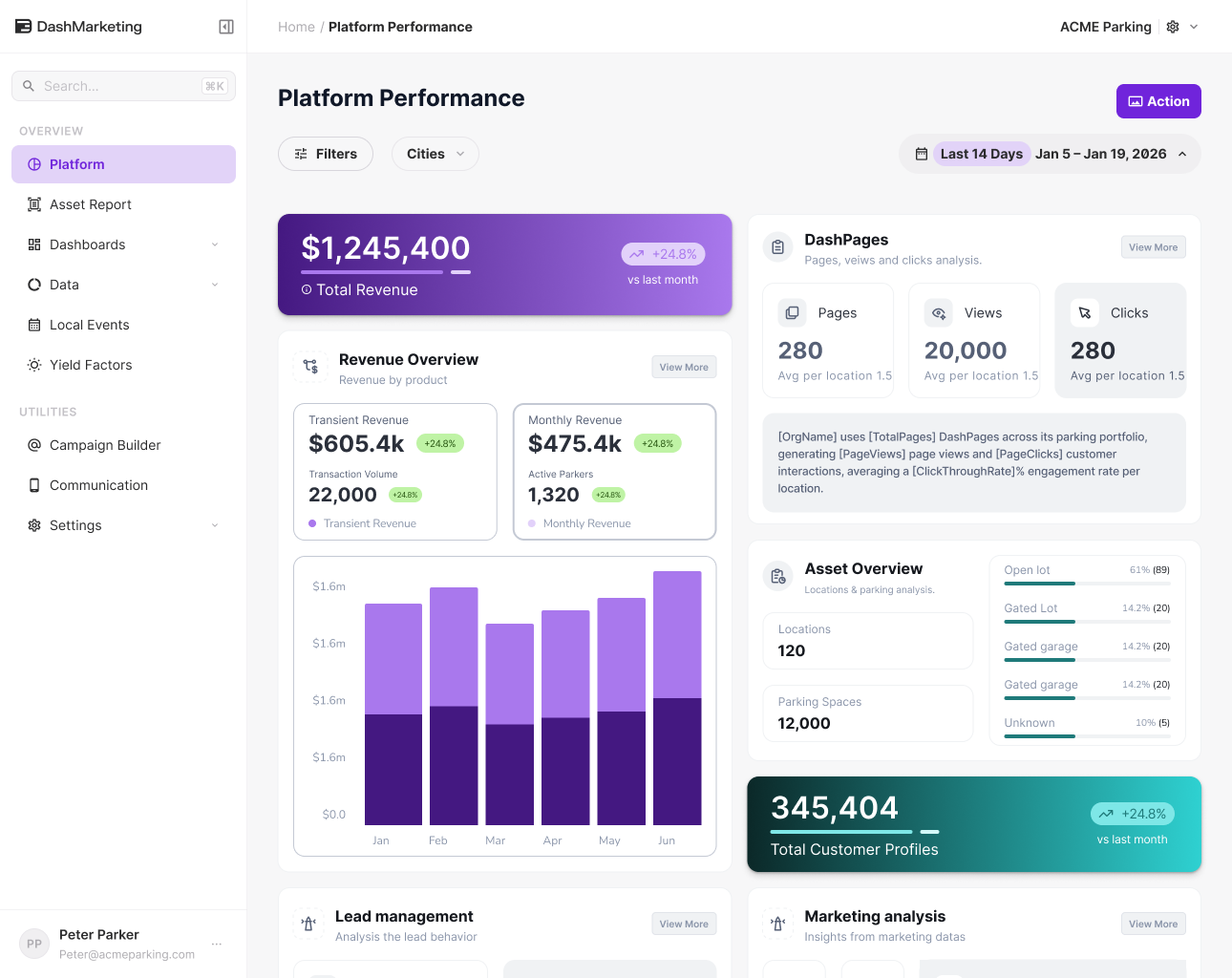1232x978 pixels.
Task: Focus the sidebar Search field
Action: [x=123, y=86]
